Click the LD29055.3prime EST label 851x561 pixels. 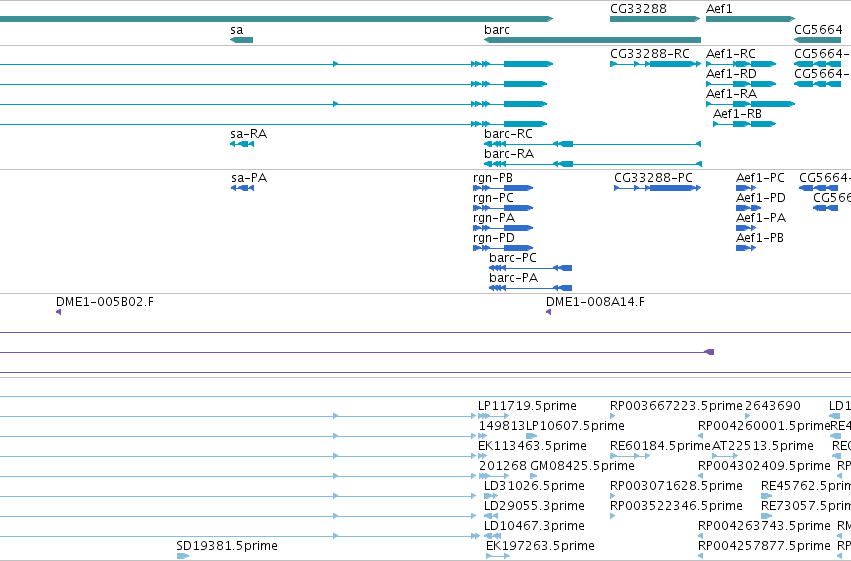click(534, 506)
